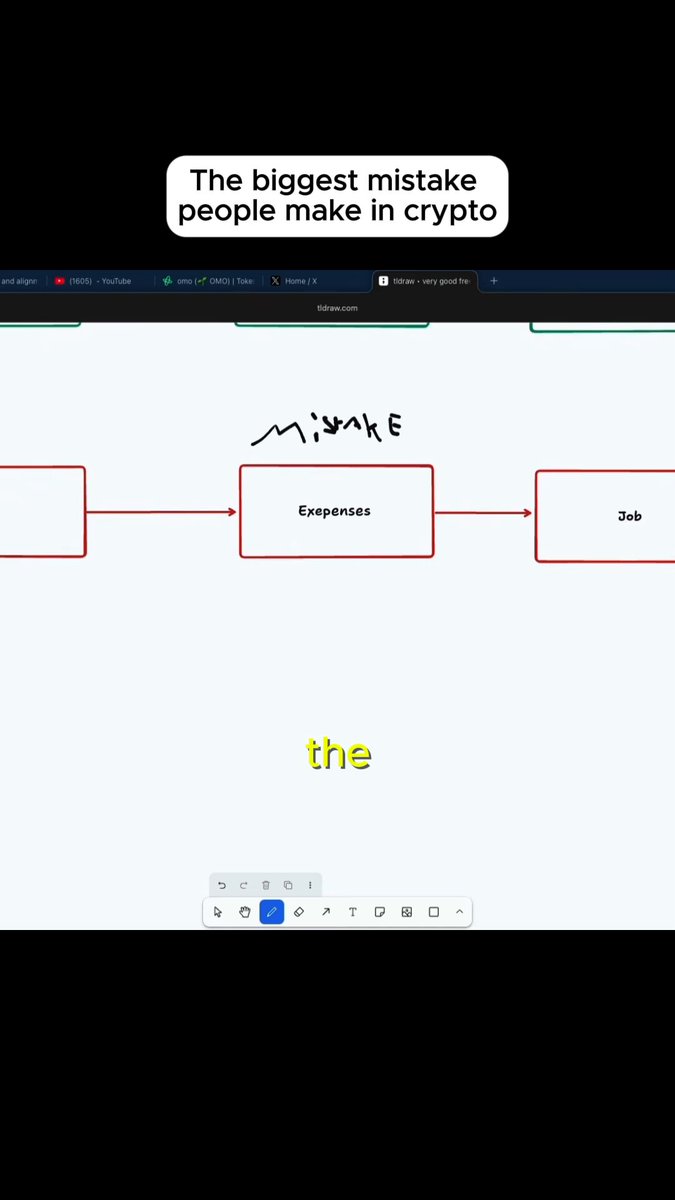Image resolution: width=675 pixels, height=1200 pixels.
Task: Select the Text tool
Action: click(x=353, y=912)
